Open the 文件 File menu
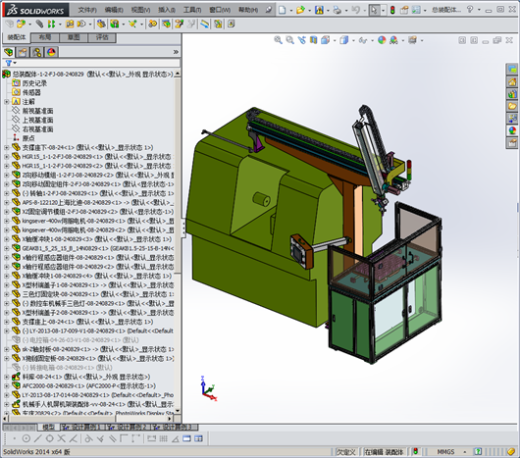 (87, 10)
